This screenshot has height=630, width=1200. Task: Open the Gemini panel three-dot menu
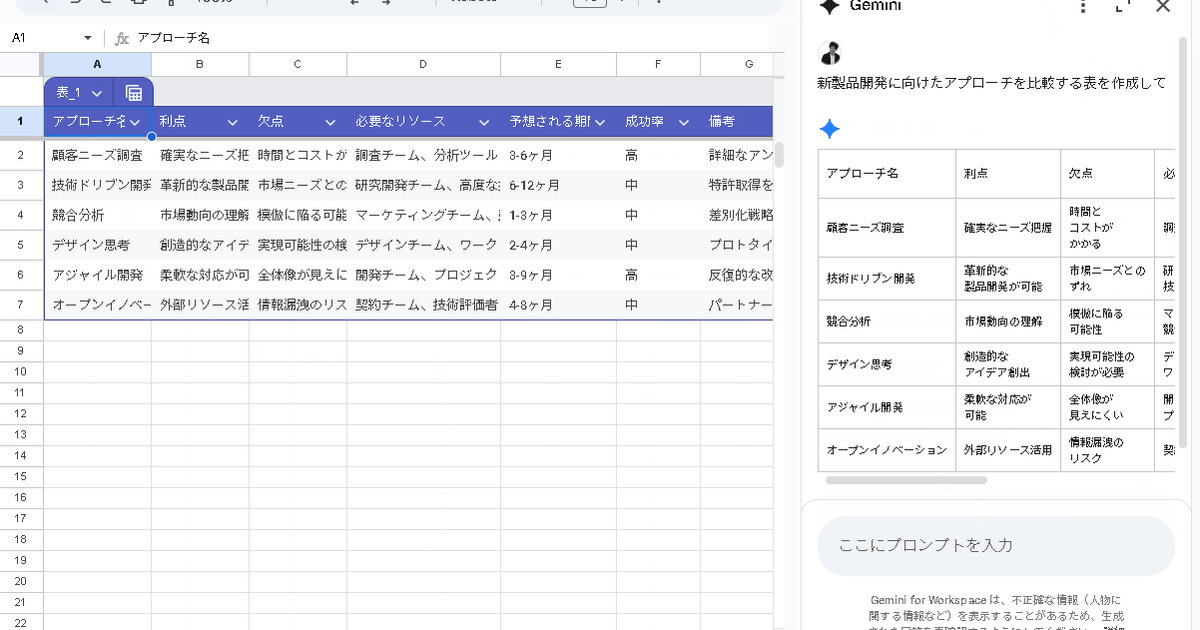[x=1082, y=7]
